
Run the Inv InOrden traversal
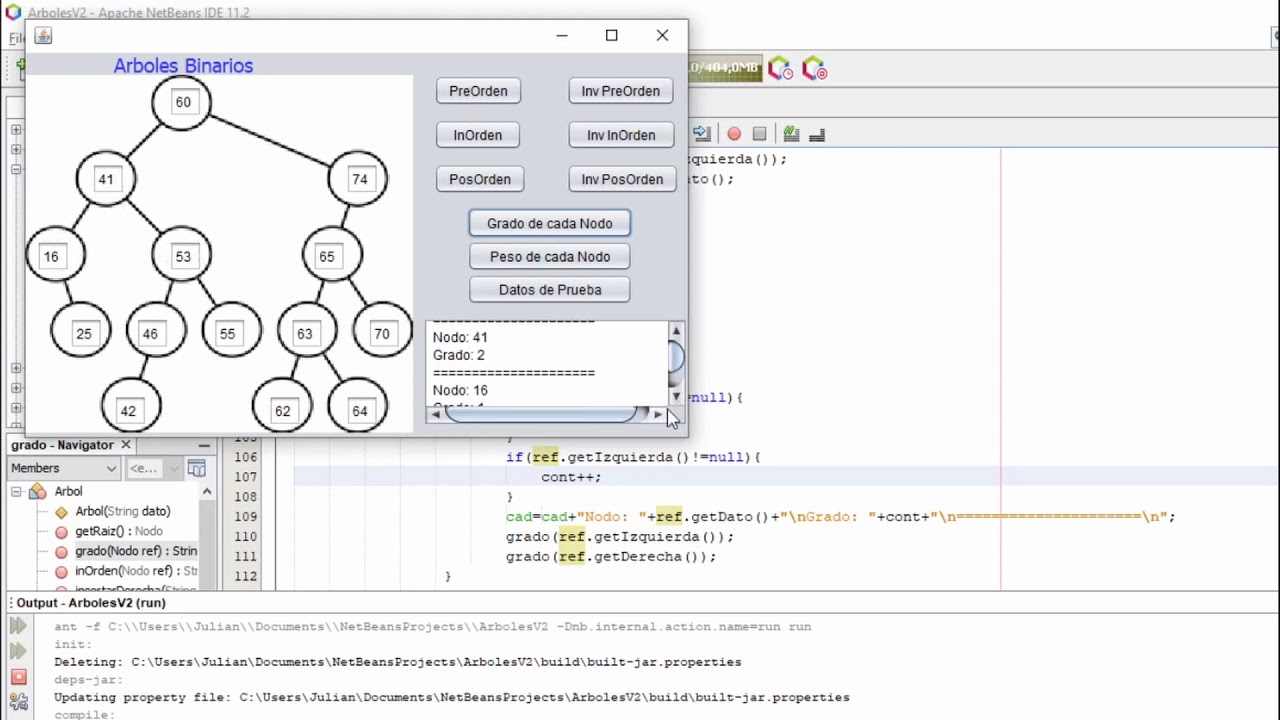(621, 135)
